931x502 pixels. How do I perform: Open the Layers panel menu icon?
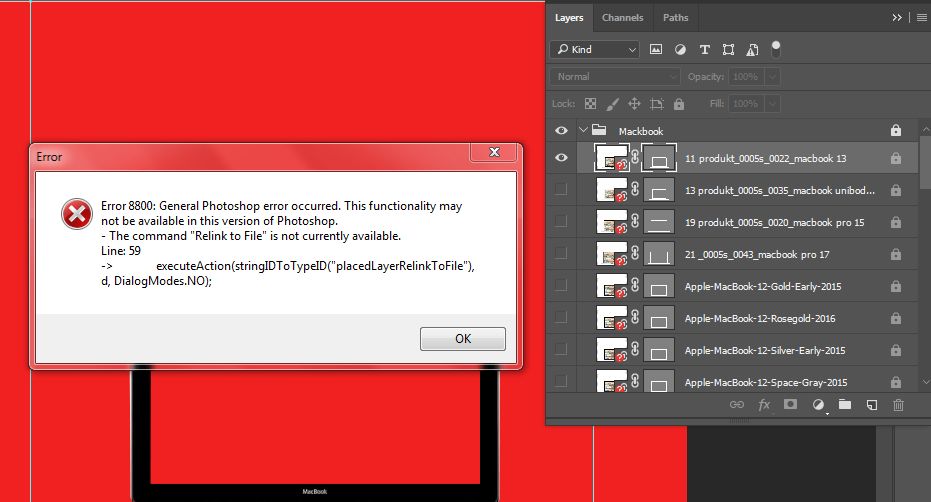point(922,18)
